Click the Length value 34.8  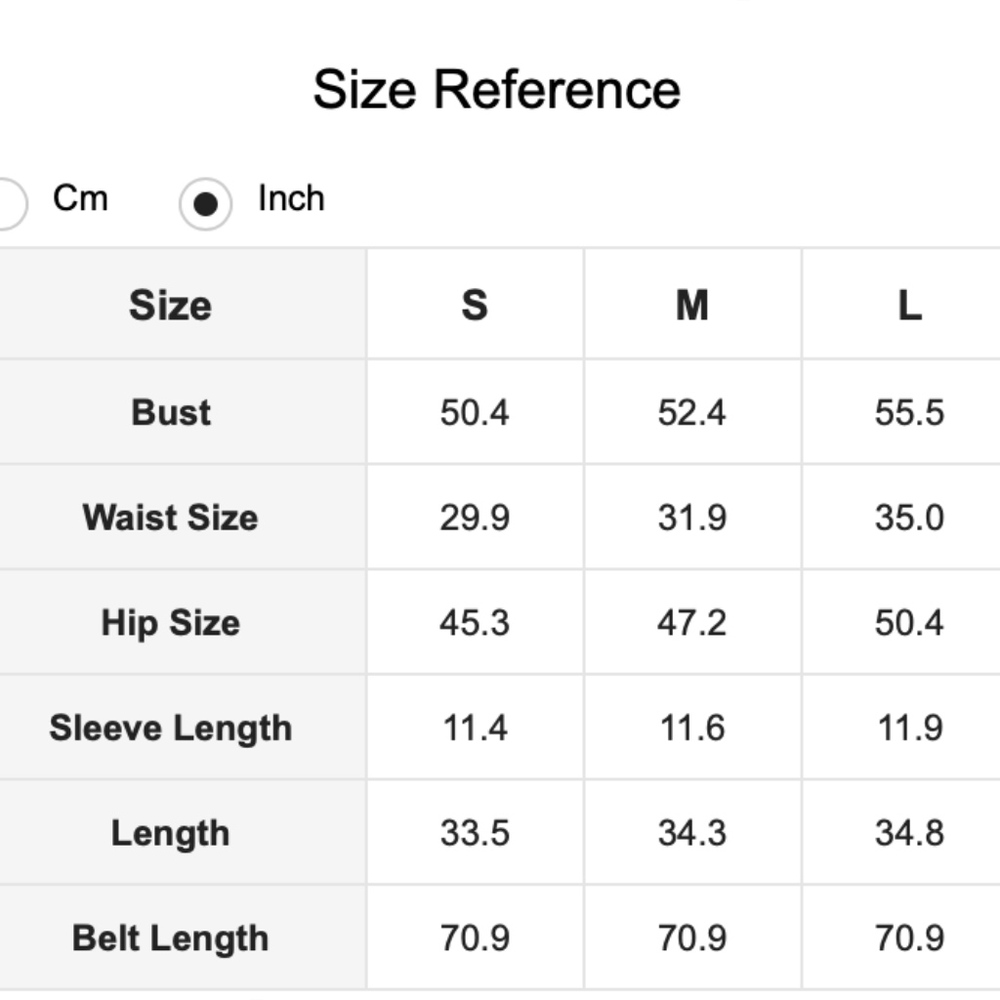tap(909, 833)
